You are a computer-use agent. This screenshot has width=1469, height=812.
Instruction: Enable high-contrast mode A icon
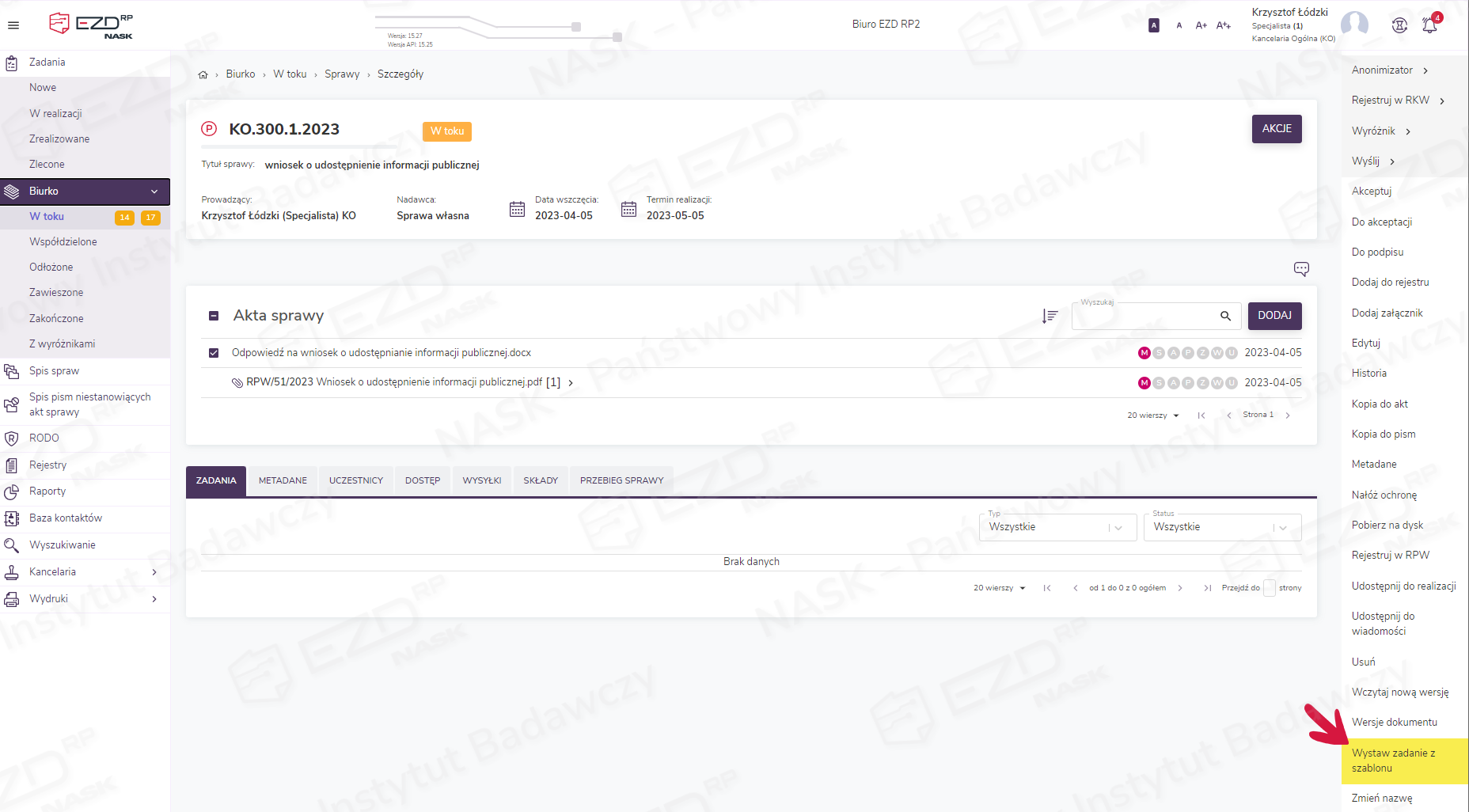tap(1153, 25)
